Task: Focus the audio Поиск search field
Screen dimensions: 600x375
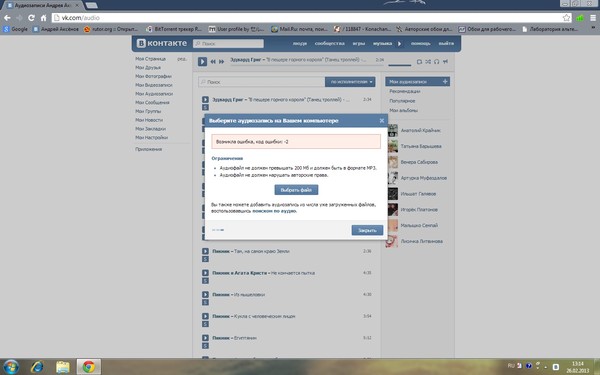Action: click(262, 82)
